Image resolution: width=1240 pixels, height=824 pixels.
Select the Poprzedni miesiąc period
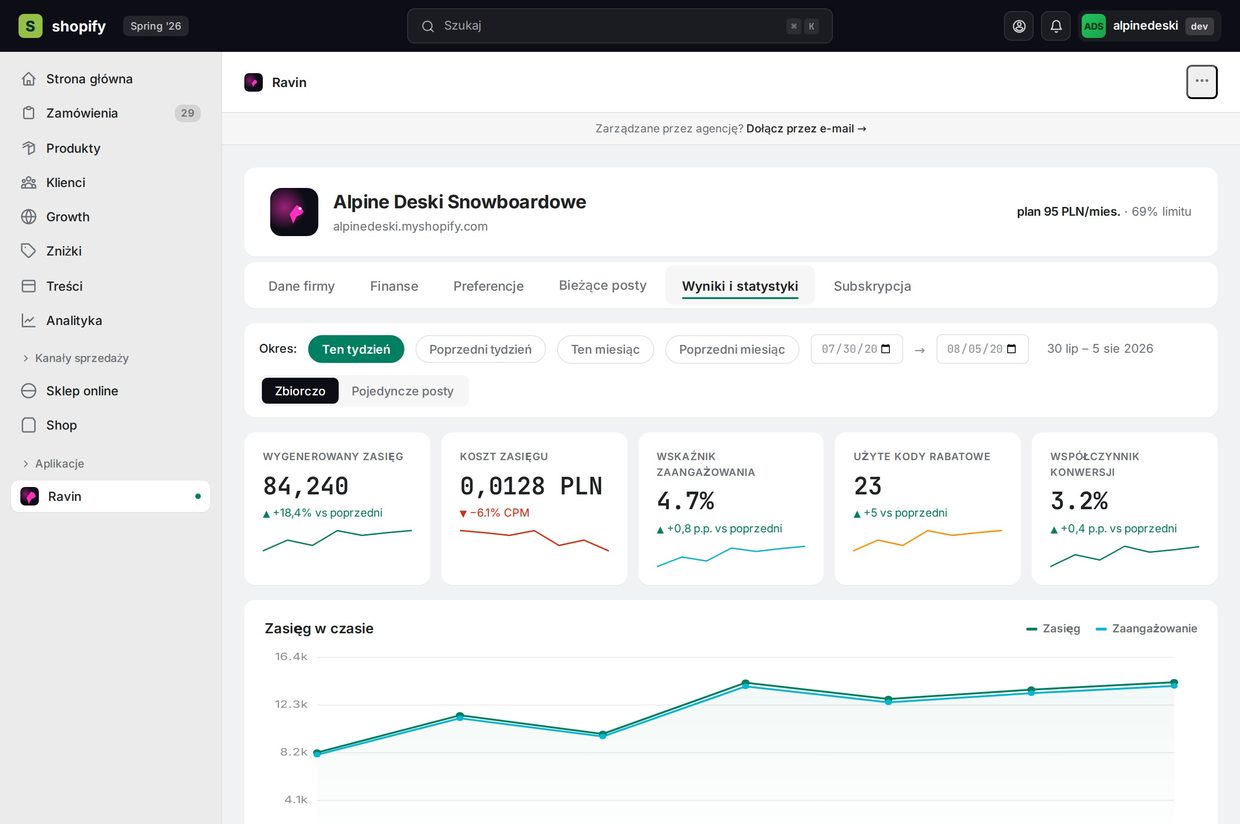(x=732, y=349)
